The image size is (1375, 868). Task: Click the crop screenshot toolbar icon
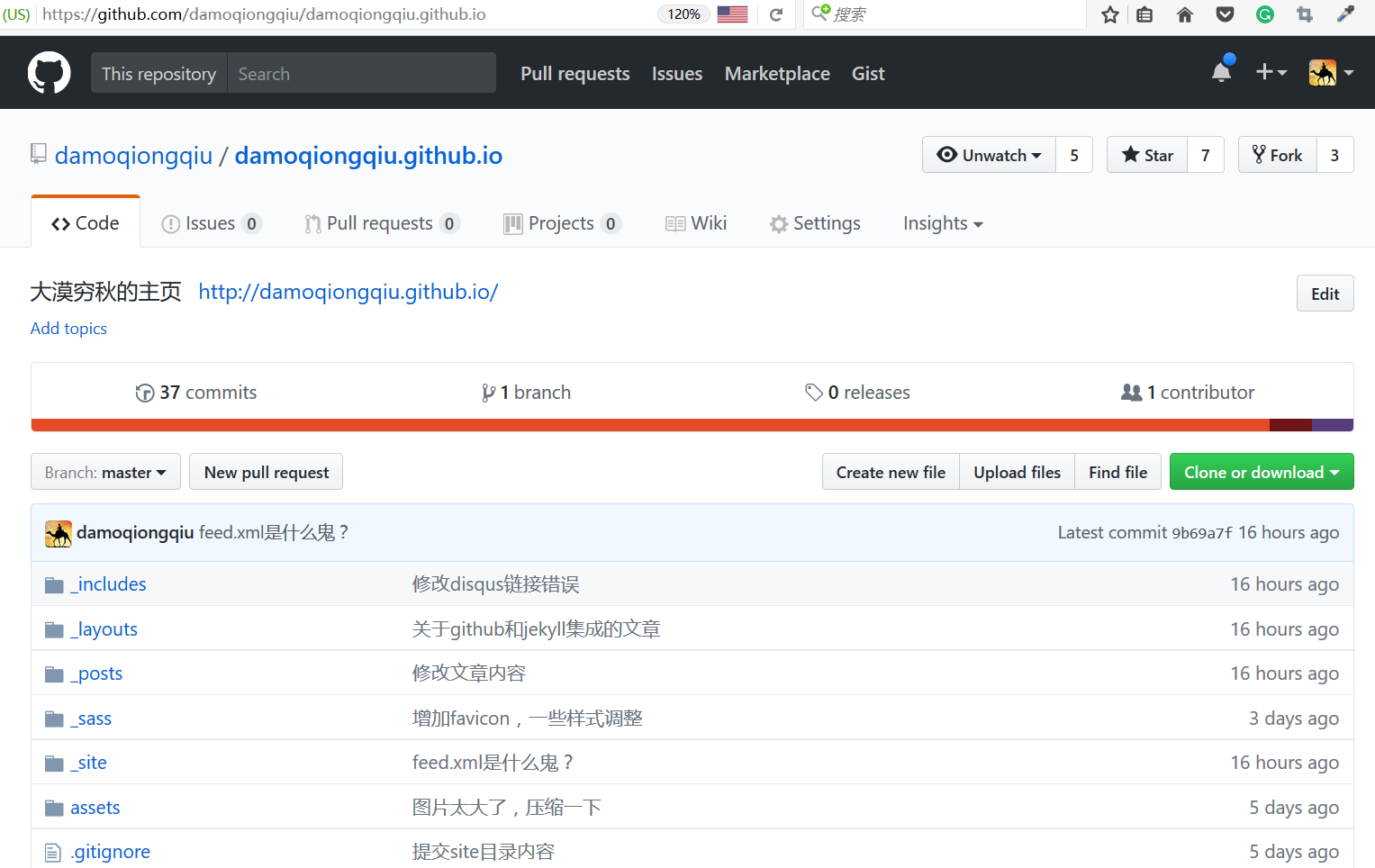coord(1304,14)
